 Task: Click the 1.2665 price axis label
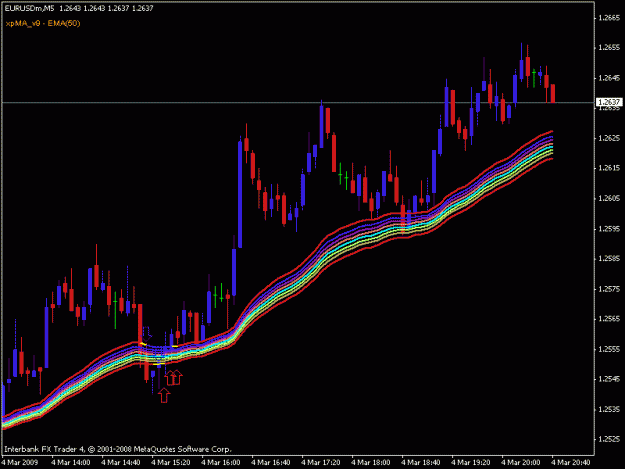pyautogui.click(x=609, y=18)
